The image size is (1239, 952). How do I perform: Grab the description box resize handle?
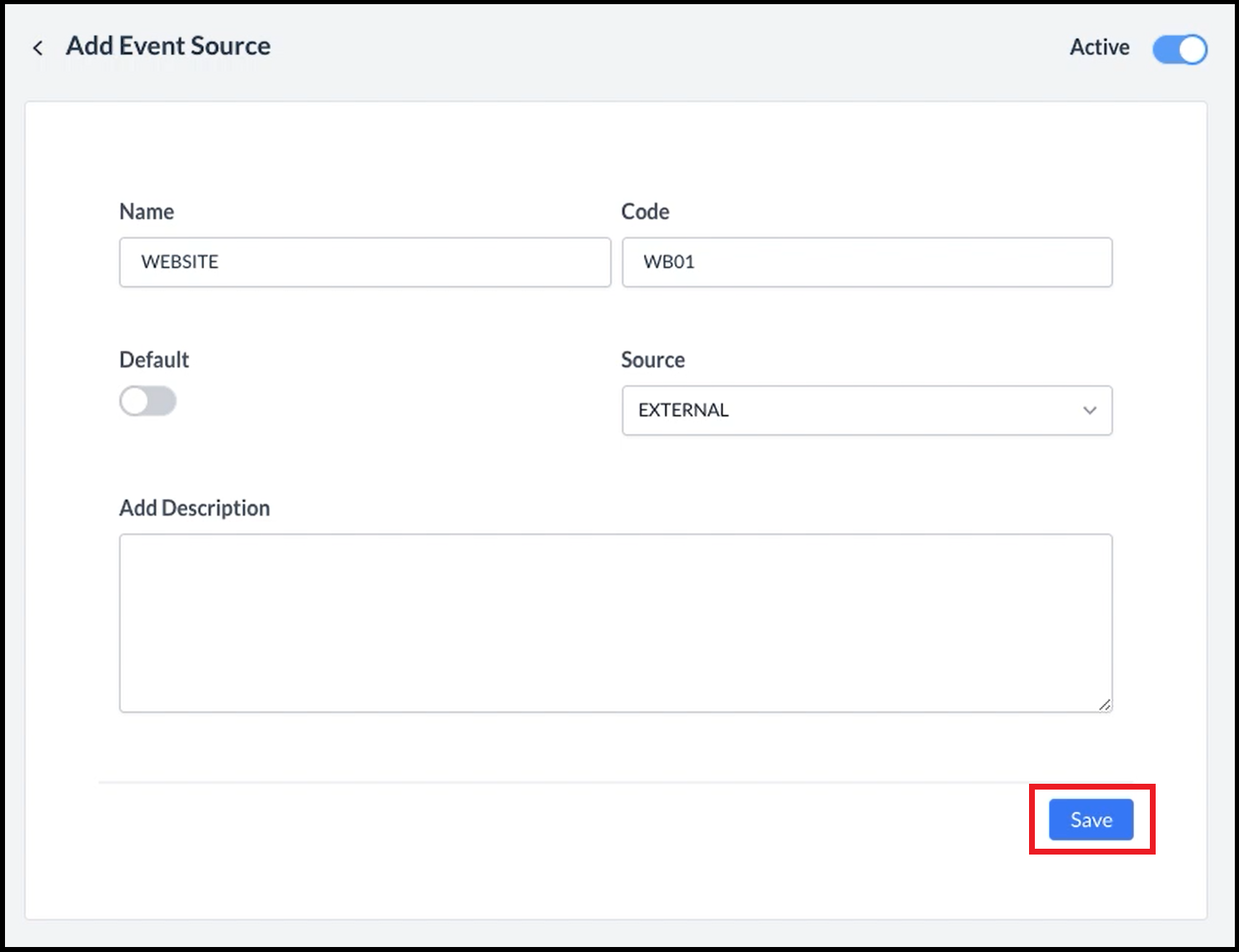click(x=1104, y=705)
